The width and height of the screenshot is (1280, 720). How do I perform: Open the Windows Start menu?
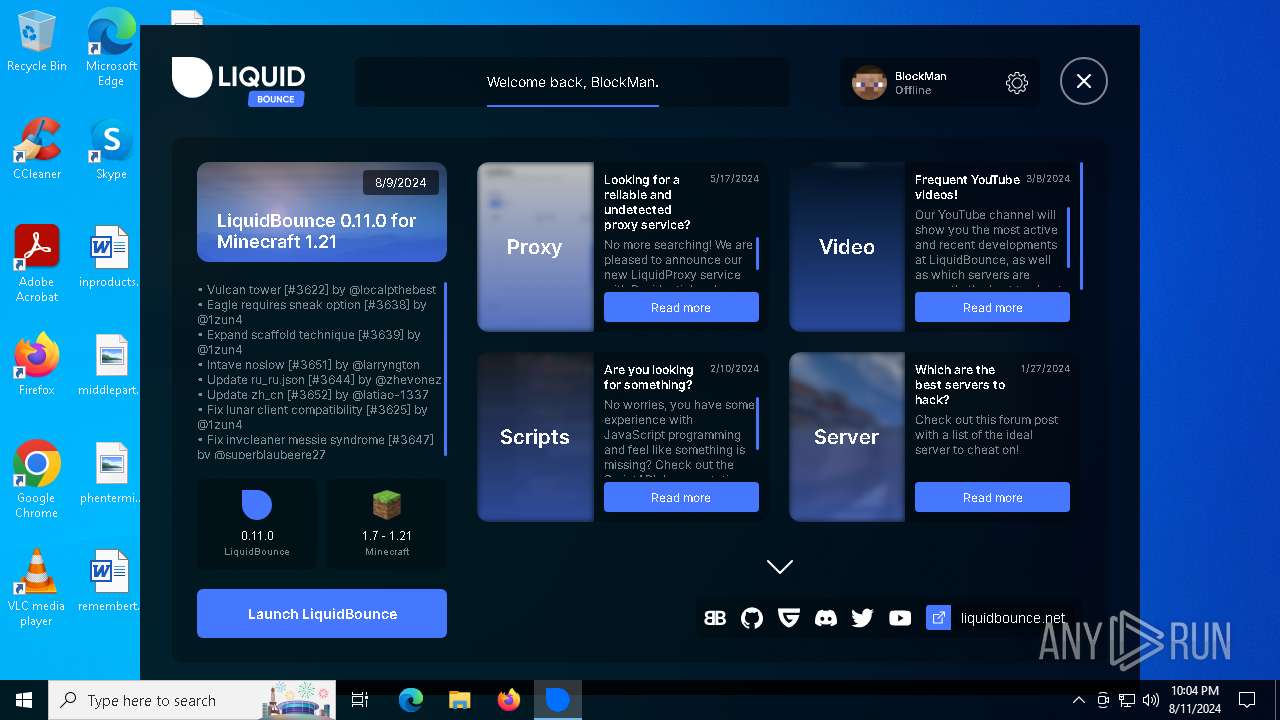(24, 700)
